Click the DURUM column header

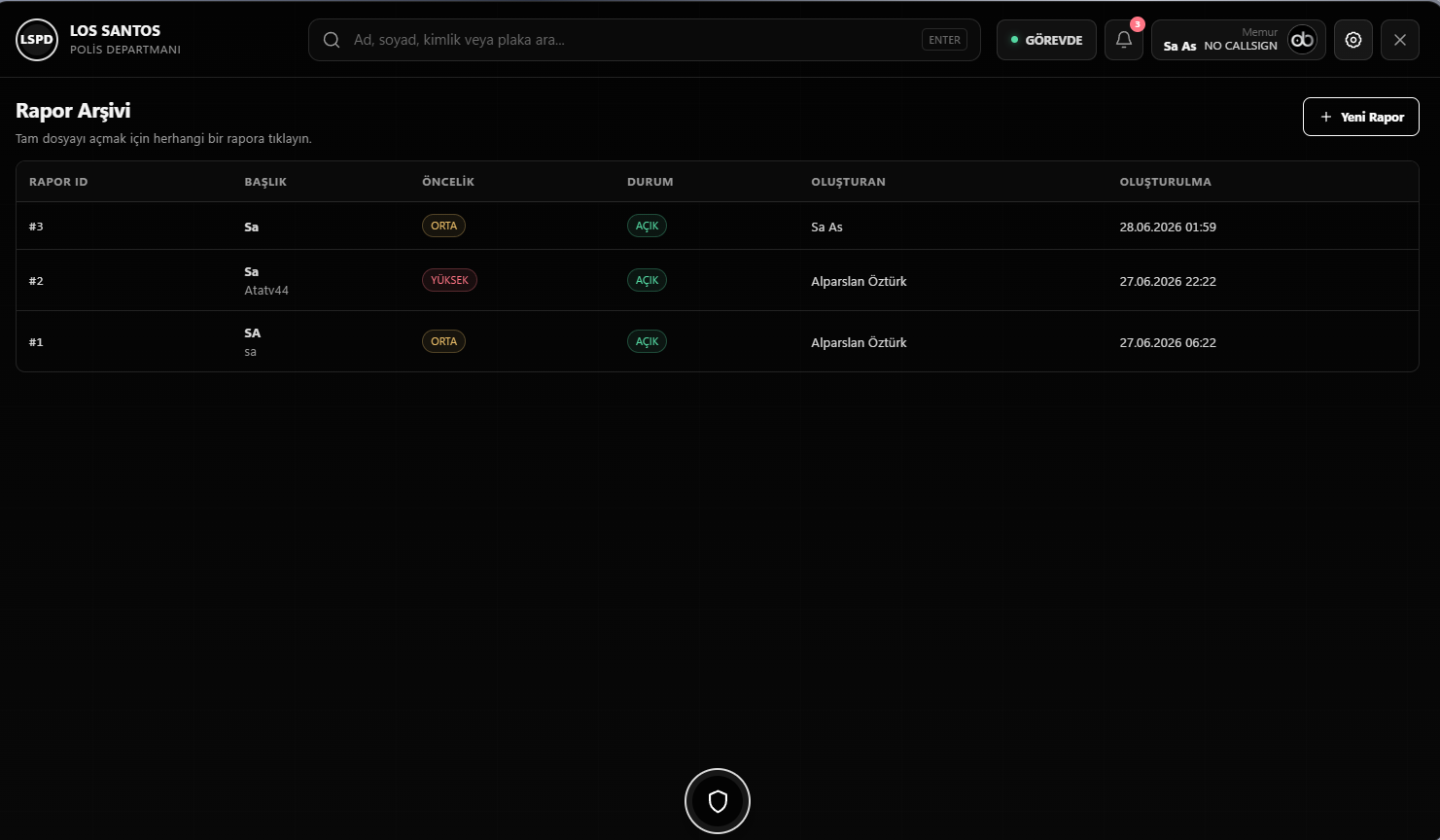click(x=650, y=182)
